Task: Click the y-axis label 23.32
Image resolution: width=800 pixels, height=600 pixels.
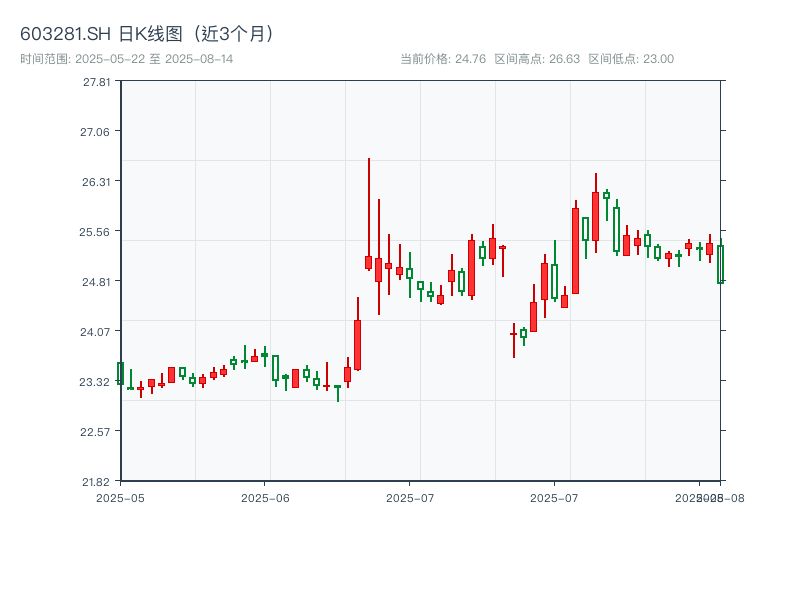Action: tap(94, 382)
